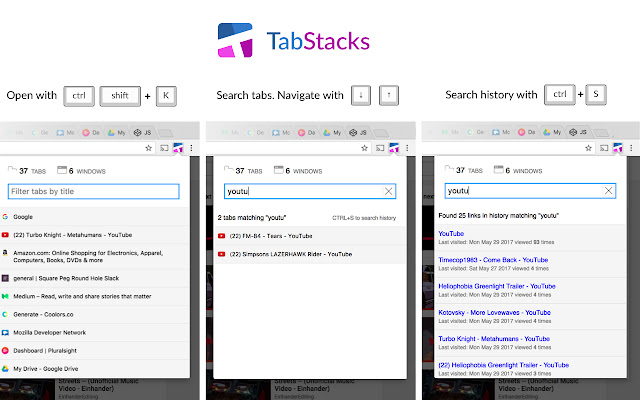Image resolution: width=640 pixels, height=400 pixels.
Task: Click the 'K' key graphic
Action: click(166, 96)
